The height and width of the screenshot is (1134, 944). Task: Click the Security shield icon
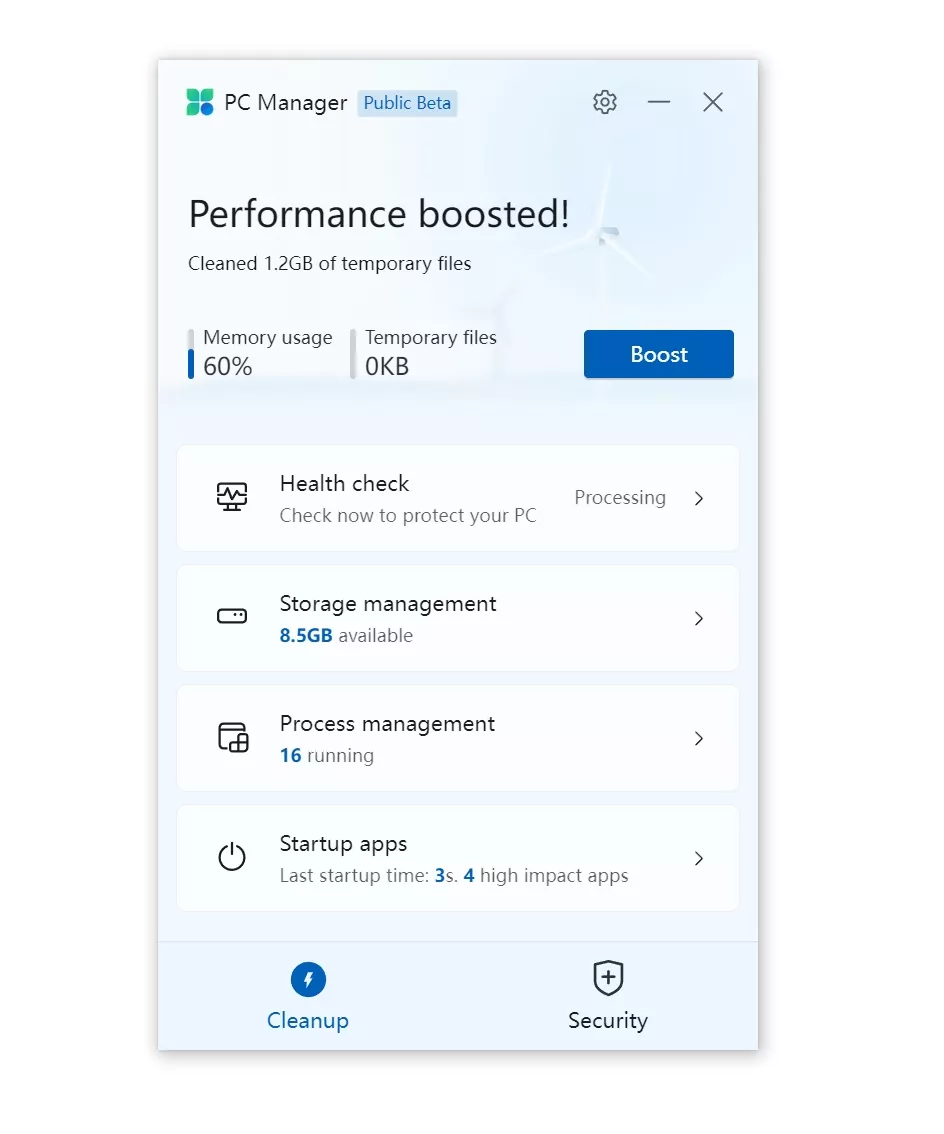(608, 979)
